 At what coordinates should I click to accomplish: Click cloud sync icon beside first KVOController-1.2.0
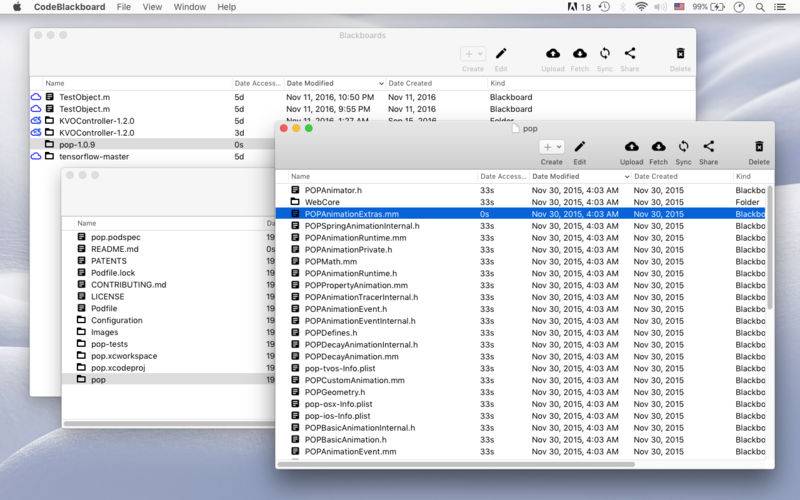(36, 121)
